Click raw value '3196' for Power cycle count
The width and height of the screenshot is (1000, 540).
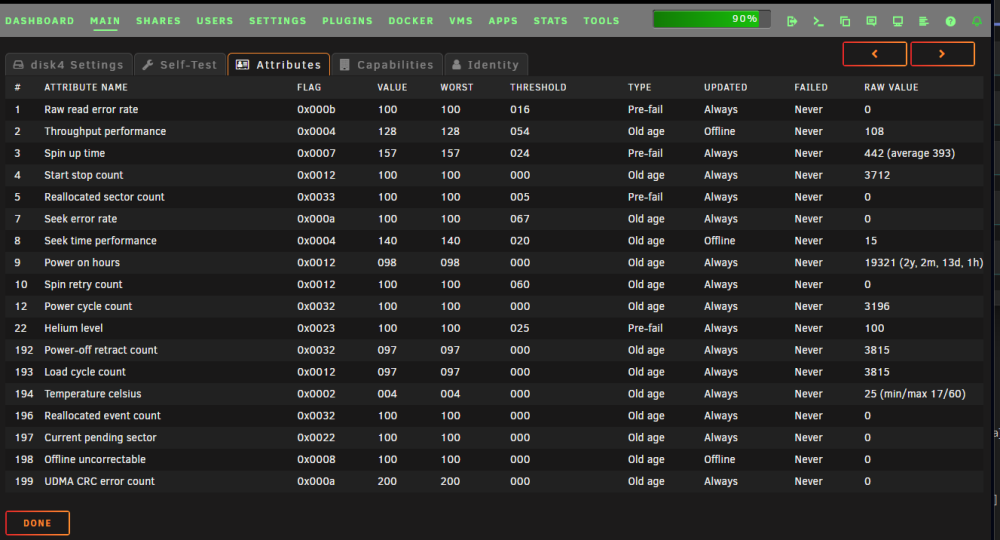coord(877,307)
